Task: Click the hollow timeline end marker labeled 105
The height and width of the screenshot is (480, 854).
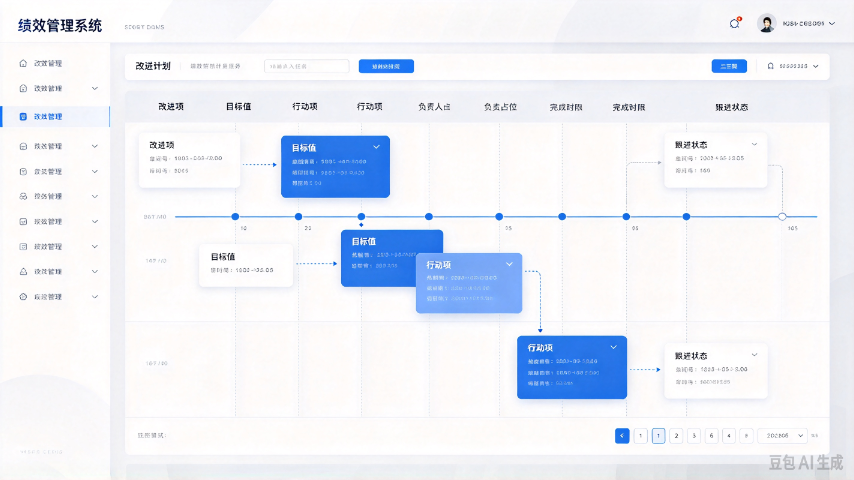Action: coord(782,217)
